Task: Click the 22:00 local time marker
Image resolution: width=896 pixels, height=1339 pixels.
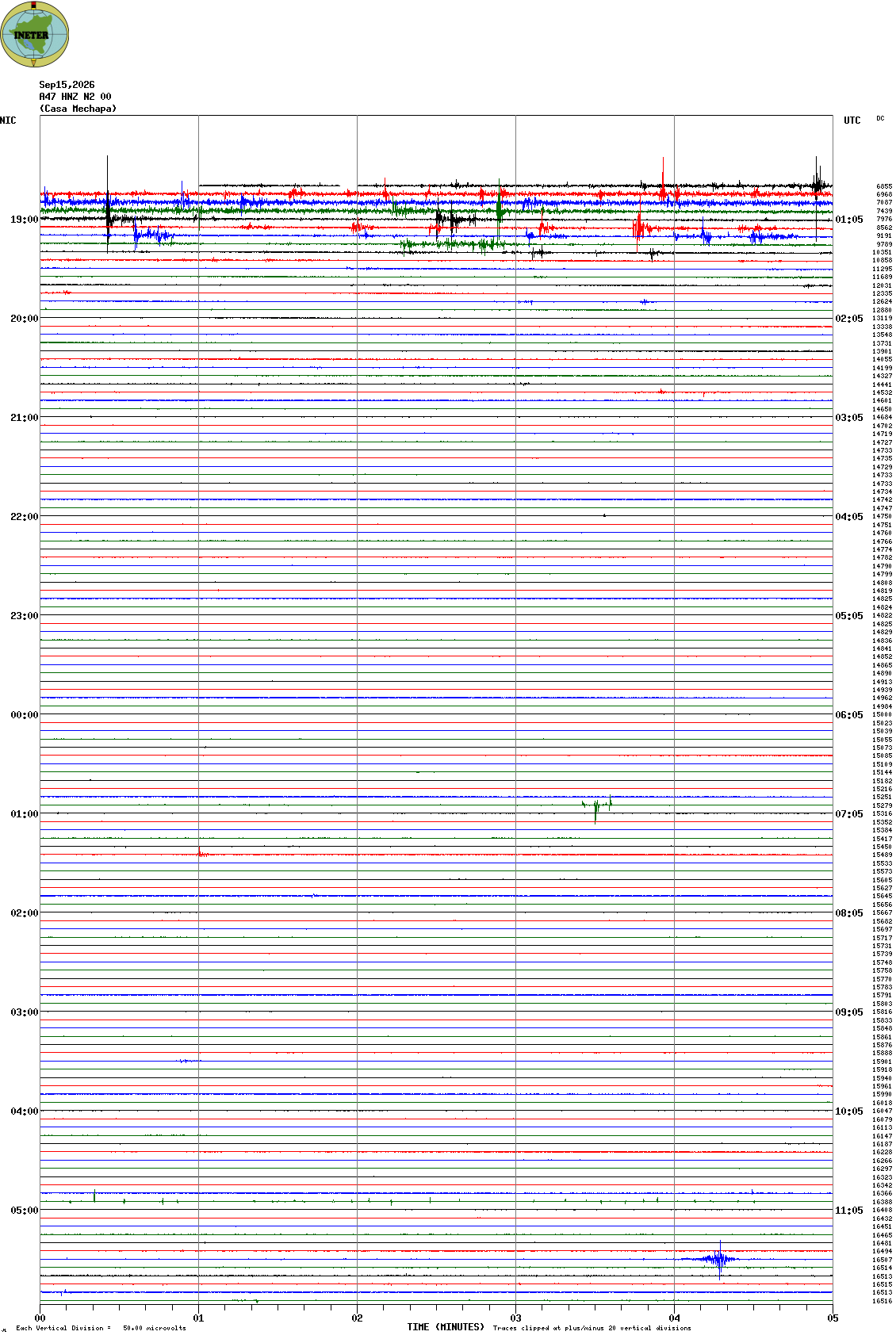Action: click(24, 517)
